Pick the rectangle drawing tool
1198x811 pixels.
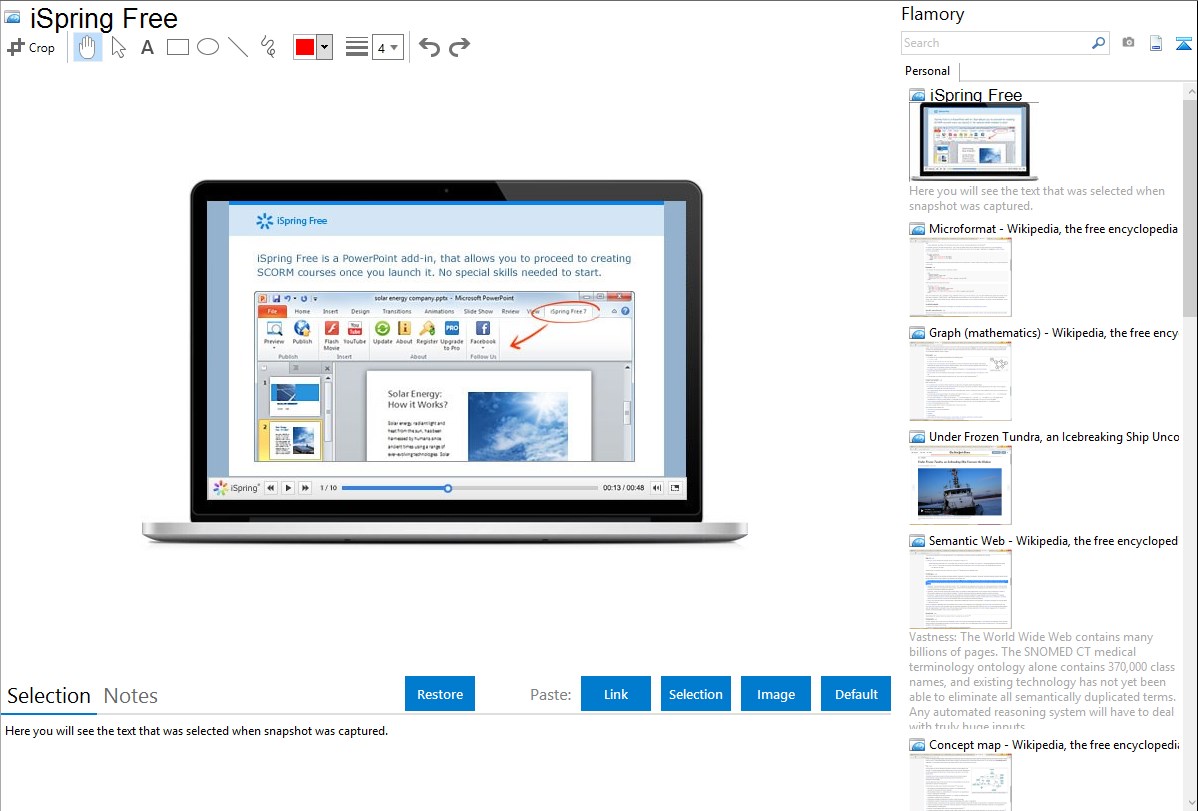177,47
